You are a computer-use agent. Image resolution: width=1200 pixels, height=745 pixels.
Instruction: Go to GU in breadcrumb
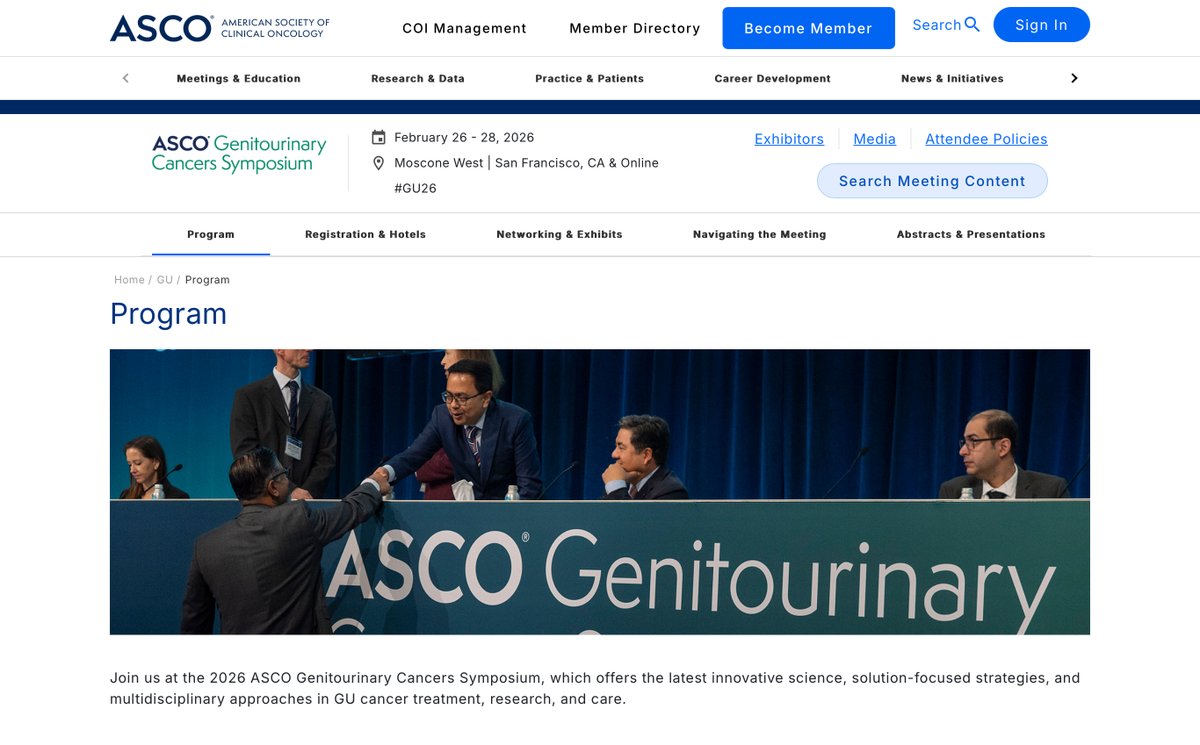[x=165, y=280]
